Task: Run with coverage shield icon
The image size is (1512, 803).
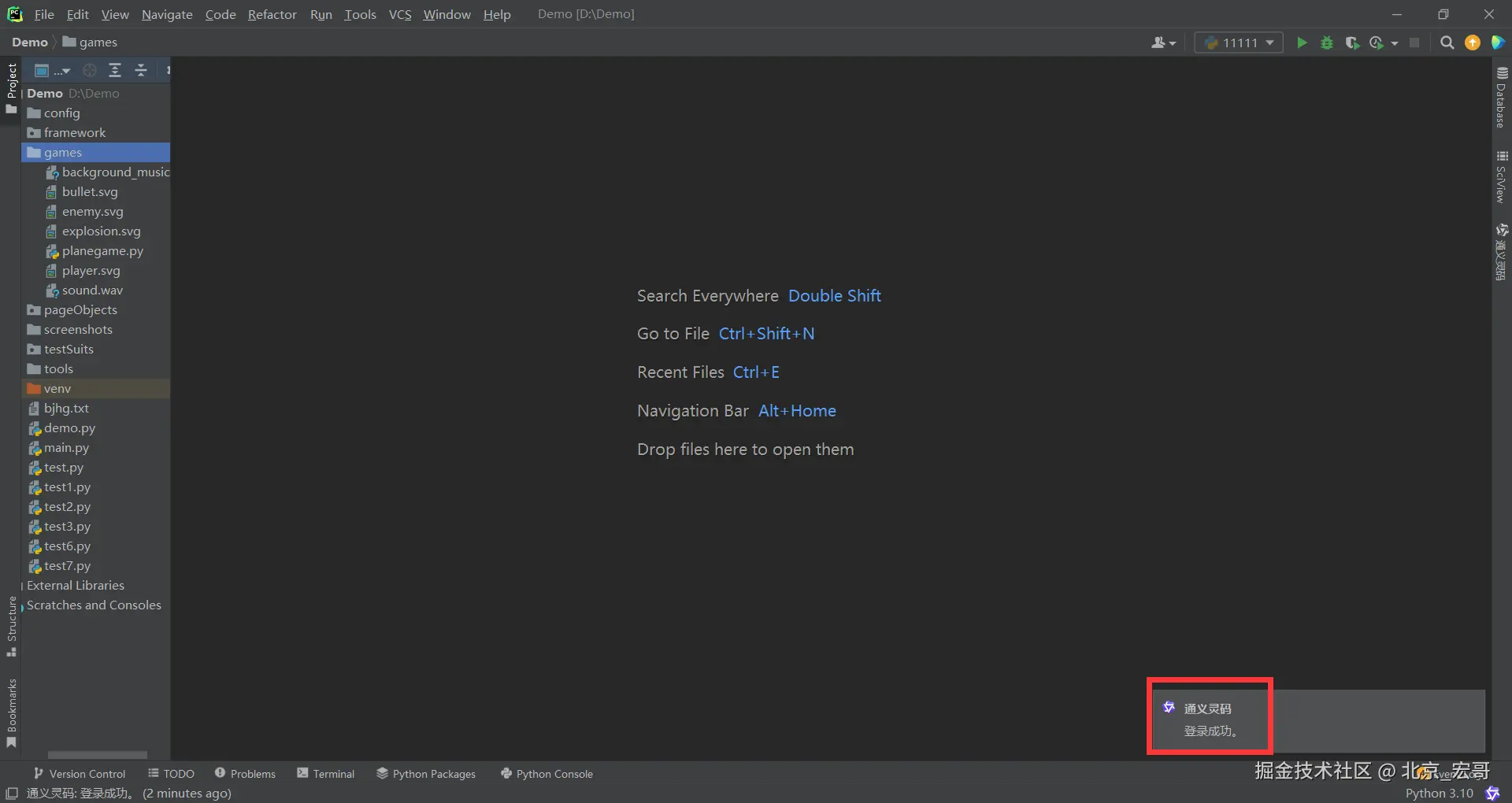Action: click(x=1351, y=43)
